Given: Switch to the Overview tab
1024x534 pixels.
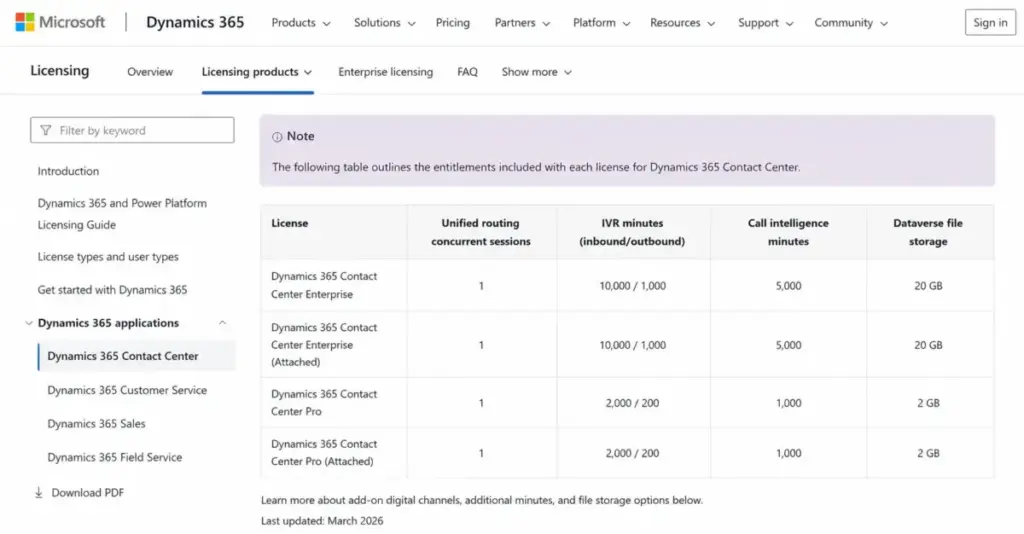Looking at the screenshot, I should (x=150, y=72).
